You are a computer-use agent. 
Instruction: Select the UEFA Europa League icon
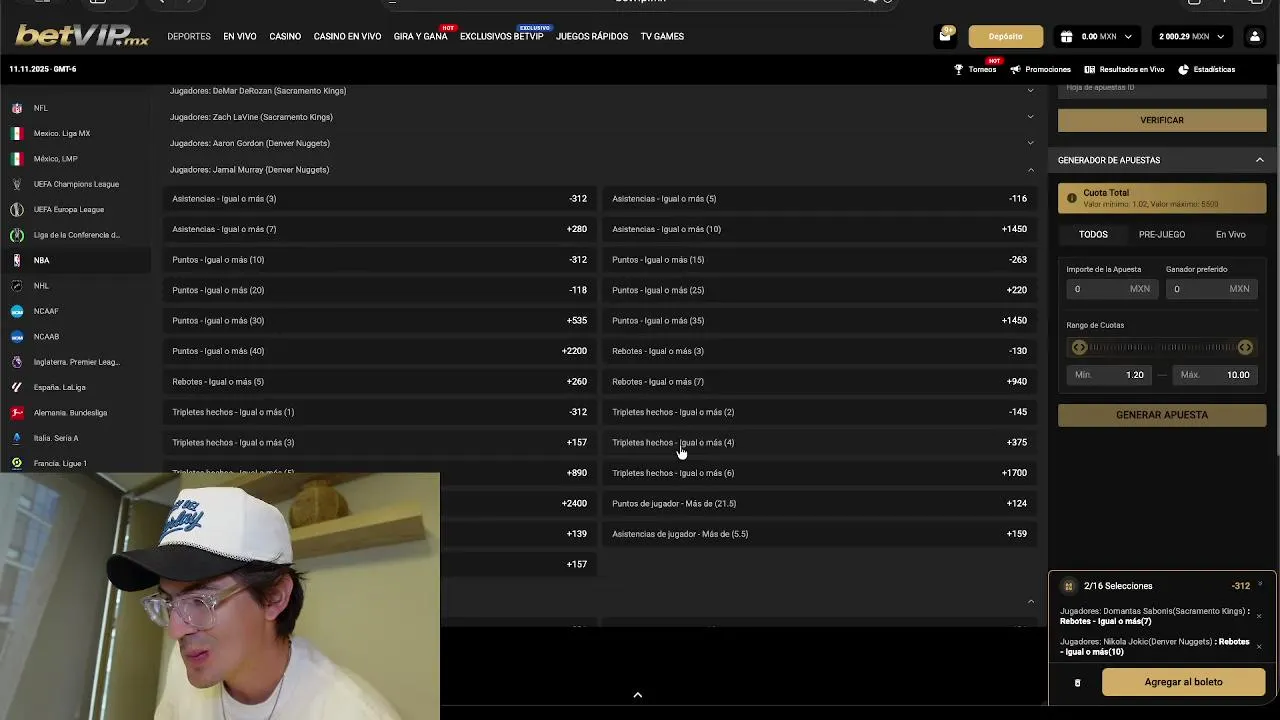click(17, 209)
